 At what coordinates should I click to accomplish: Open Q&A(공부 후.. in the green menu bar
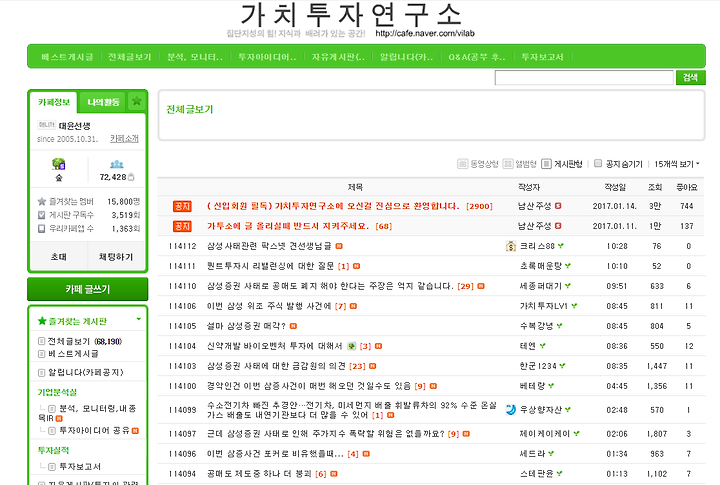477,57
